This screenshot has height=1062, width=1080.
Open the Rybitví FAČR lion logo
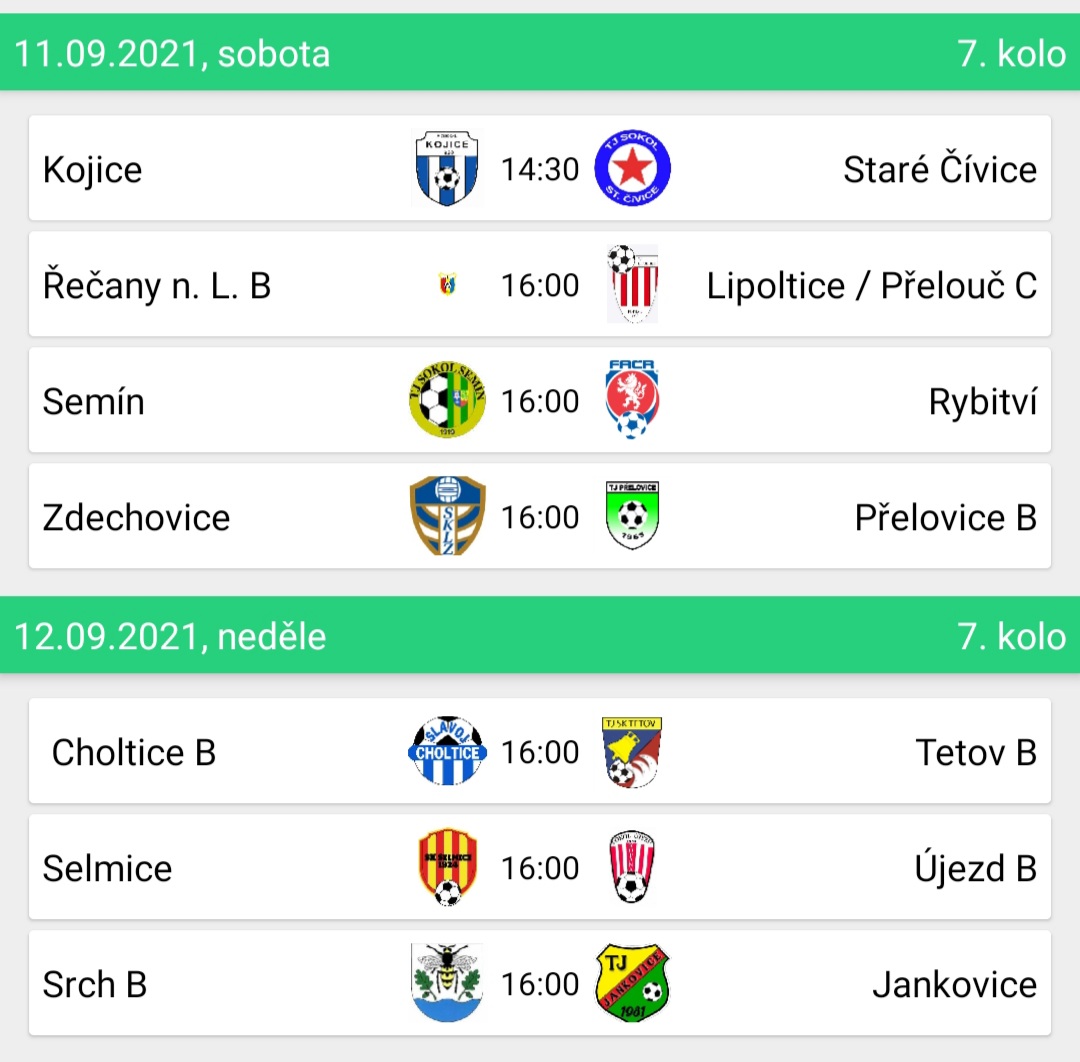[632, 399]
